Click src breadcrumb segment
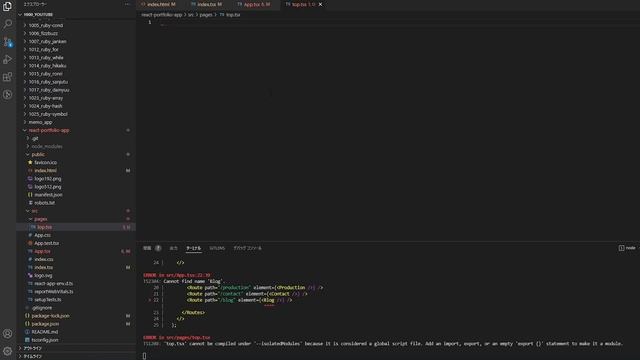 [191, 15]
